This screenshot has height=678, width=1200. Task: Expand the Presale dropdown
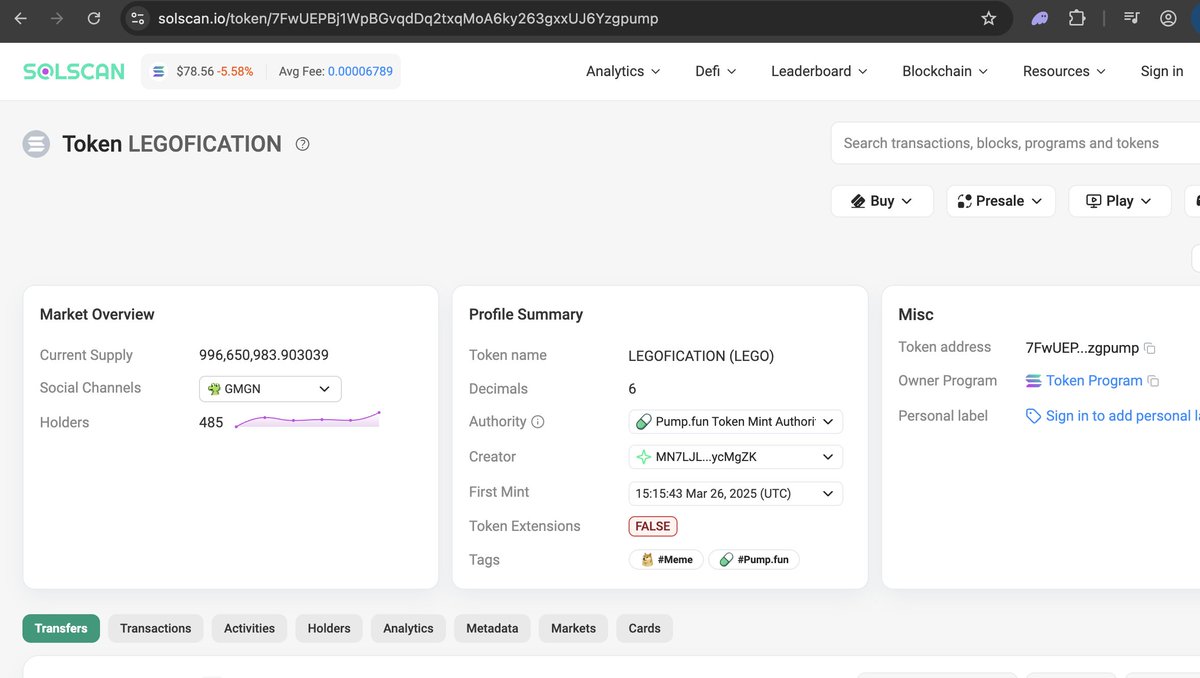(1000, 201)
